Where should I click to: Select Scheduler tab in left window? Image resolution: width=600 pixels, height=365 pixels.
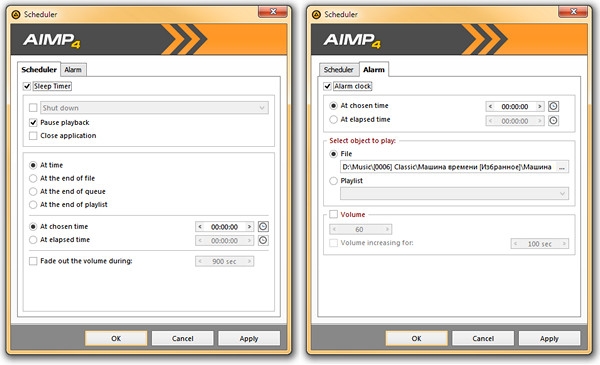point(39,69)
